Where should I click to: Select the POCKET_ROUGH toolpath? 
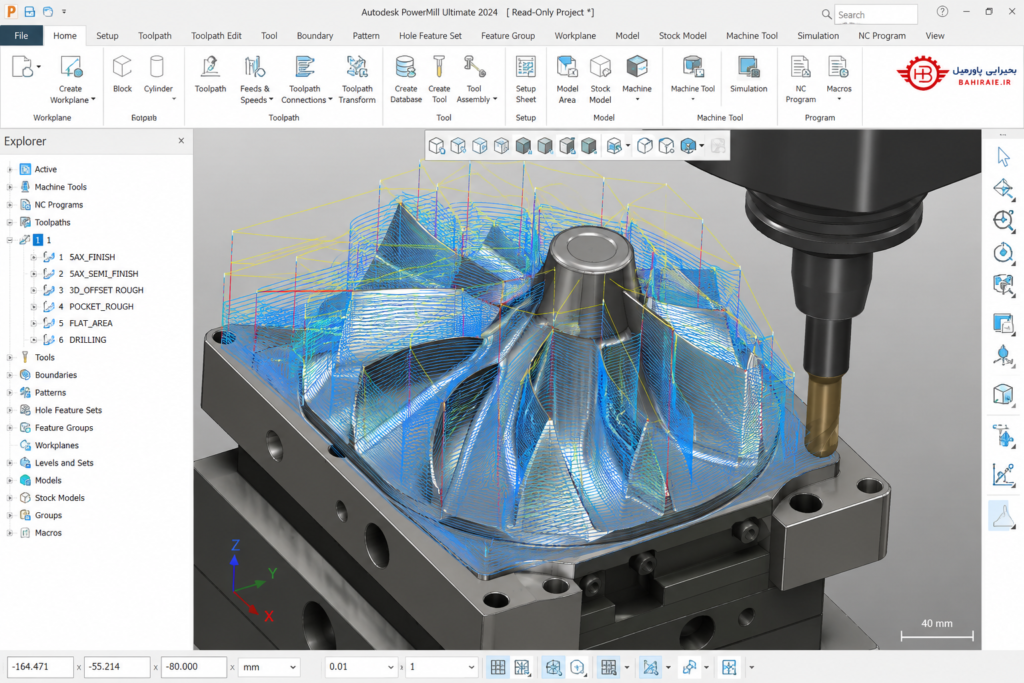(x=101, y=306)
